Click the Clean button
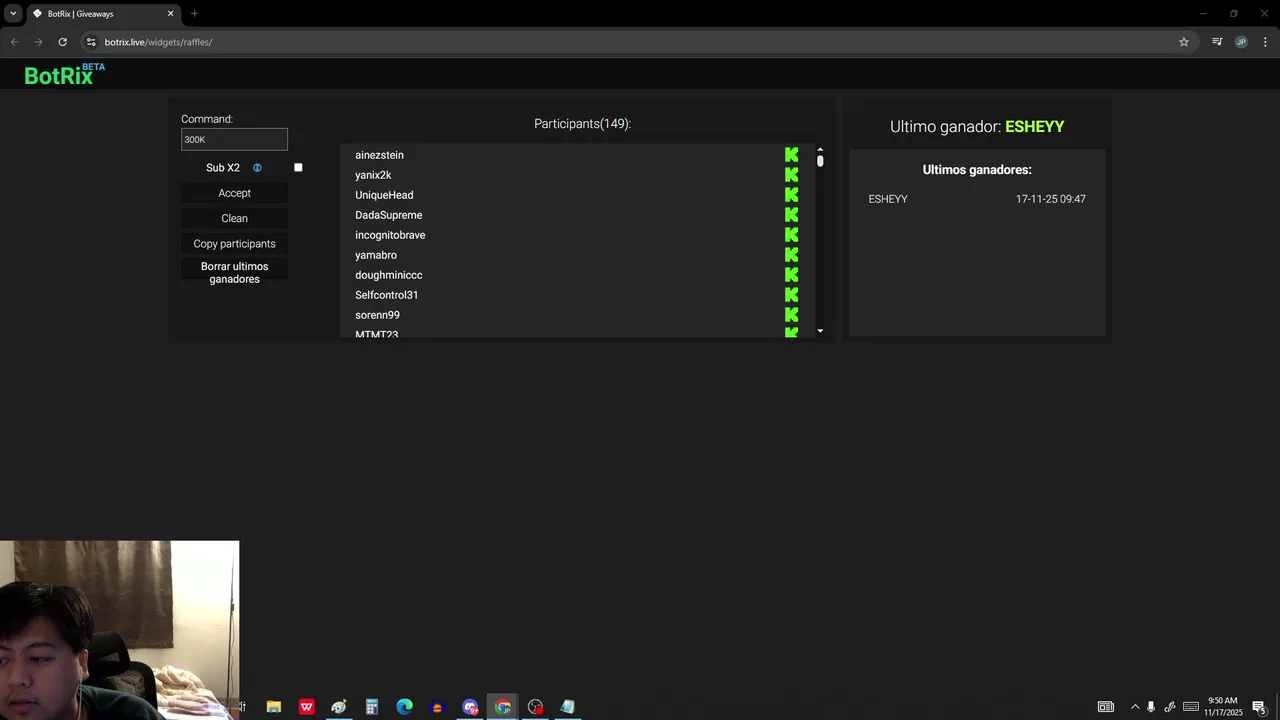 pyautogui.click(x=234, y=218)
